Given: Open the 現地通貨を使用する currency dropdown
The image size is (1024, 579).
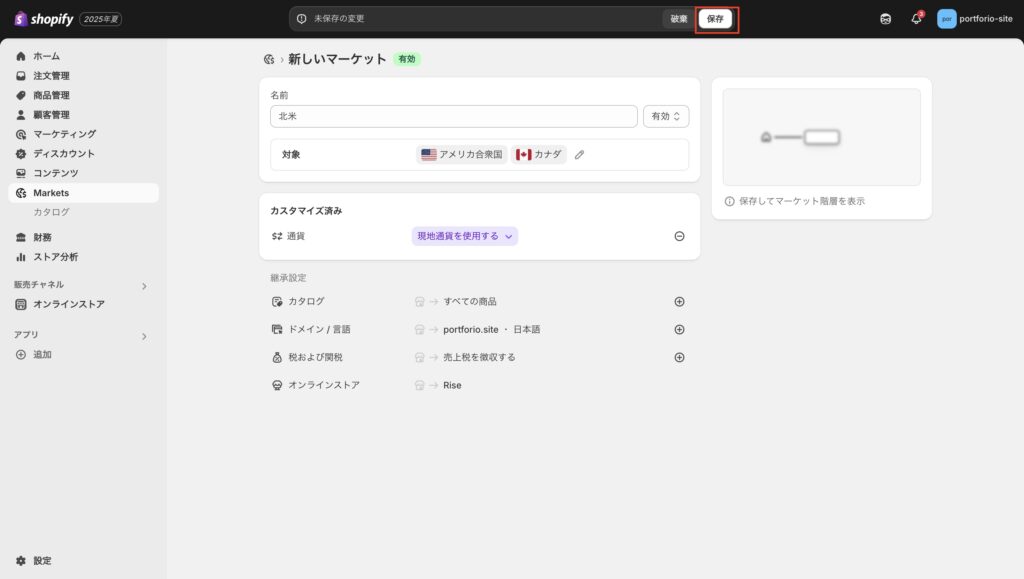Looking at the screenshot, I should [465, 236].
